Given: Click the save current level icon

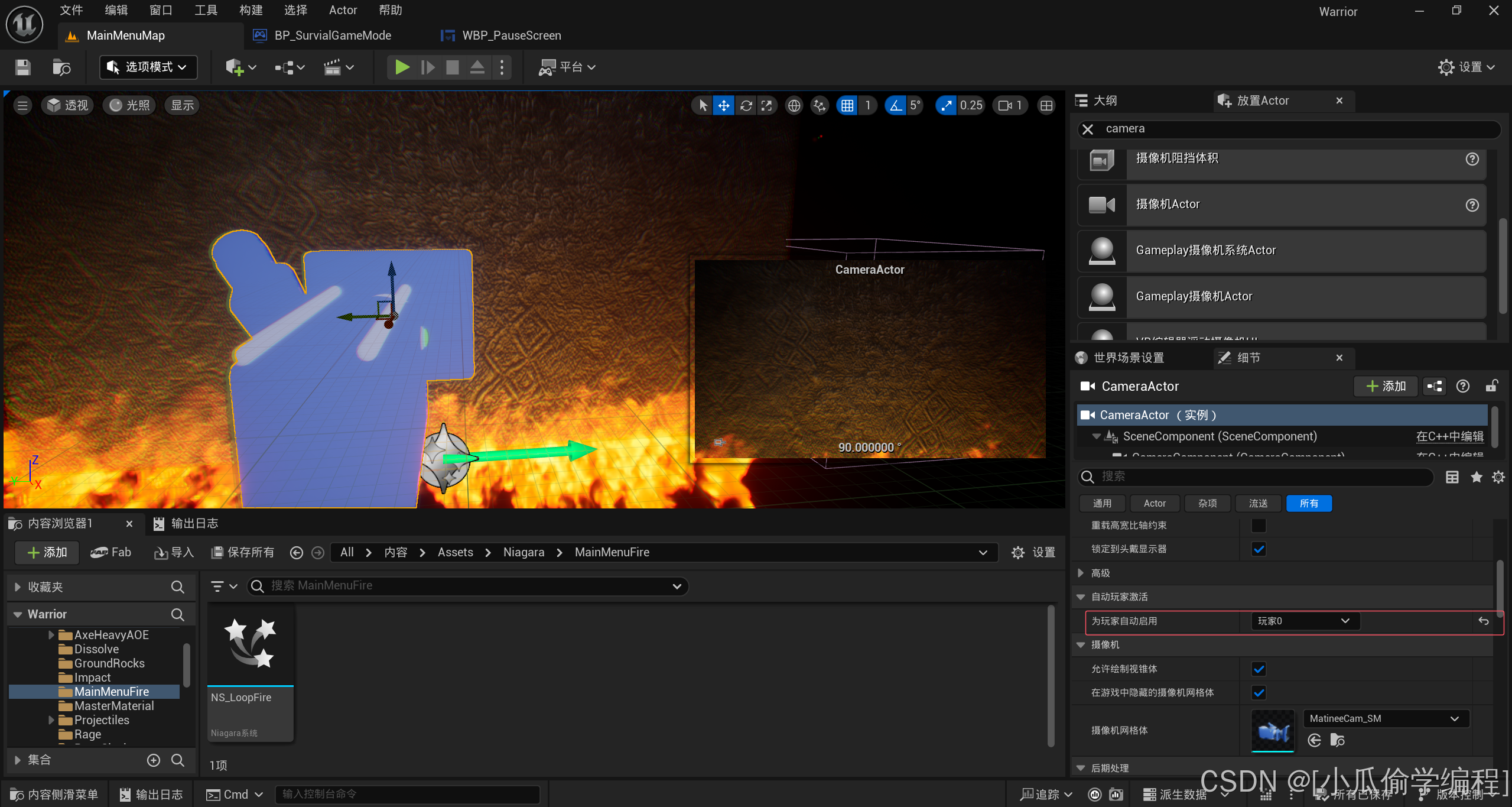Looking at the screenshot, I should tap(22, 67).
